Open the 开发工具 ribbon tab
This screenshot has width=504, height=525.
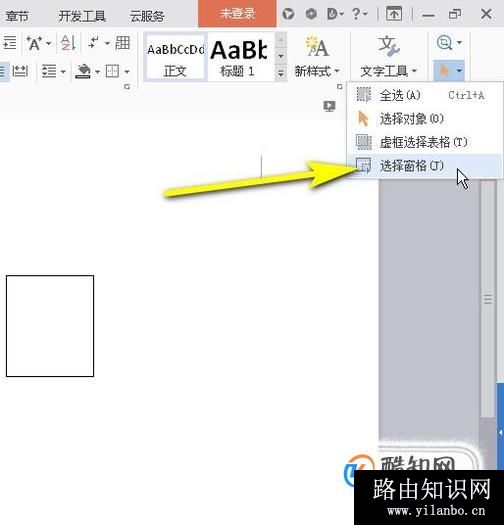[x=82, y=16]
